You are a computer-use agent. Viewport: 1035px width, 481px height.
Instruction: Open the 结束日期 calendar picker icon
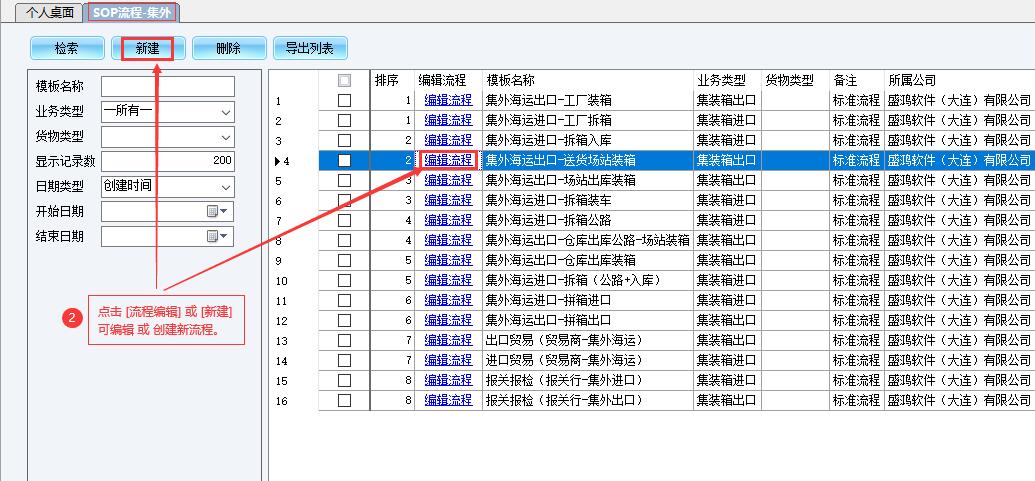(216, 236)
